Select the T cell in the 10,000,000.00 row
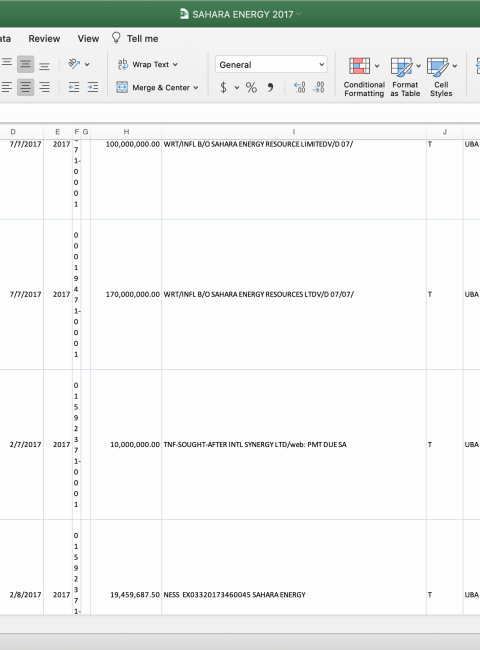Image resolution: width=480 pixels, height=650 pixels. tap(444, 444)
